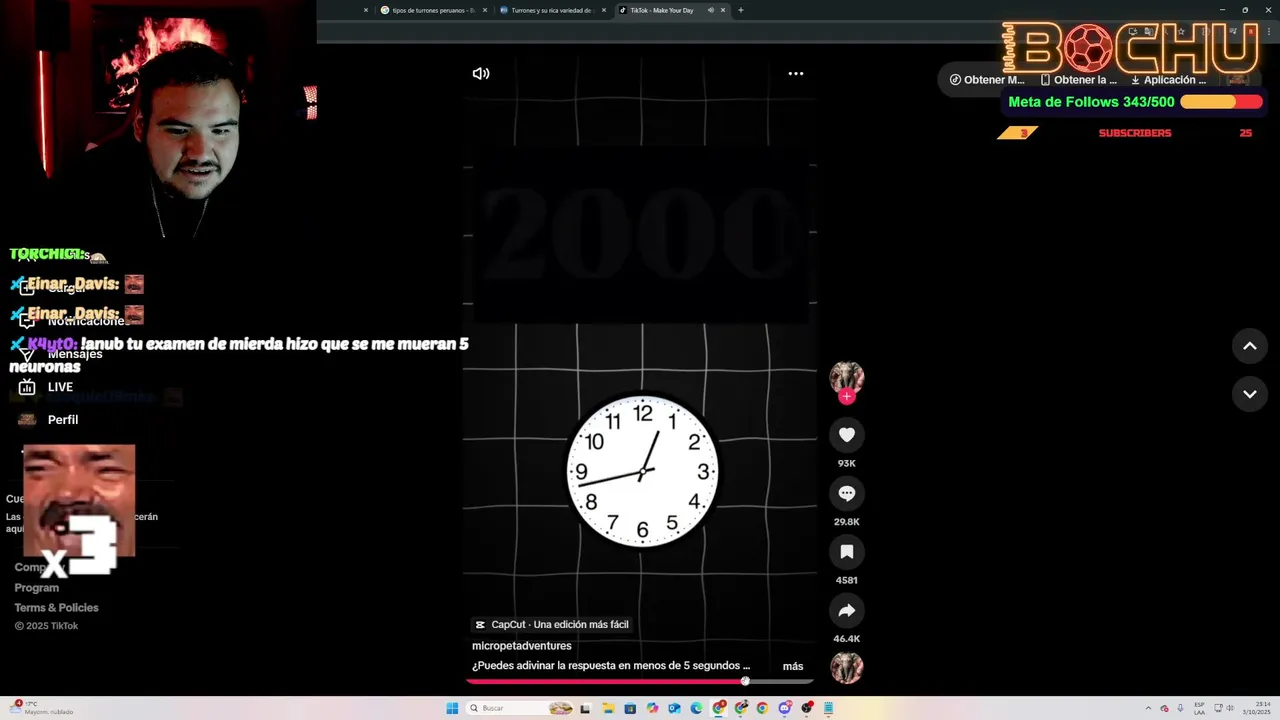Open Microsoft Edge from the taskbar
This screenshot has height=720, width=1280.
pos(696,708)
